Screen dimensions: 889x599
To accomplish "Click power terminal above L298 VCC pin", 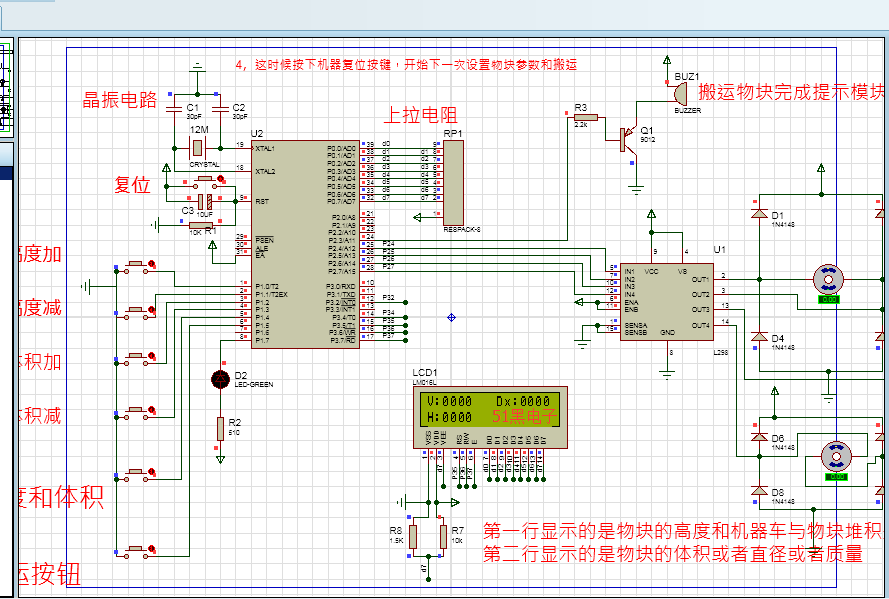I will (651, 215).
